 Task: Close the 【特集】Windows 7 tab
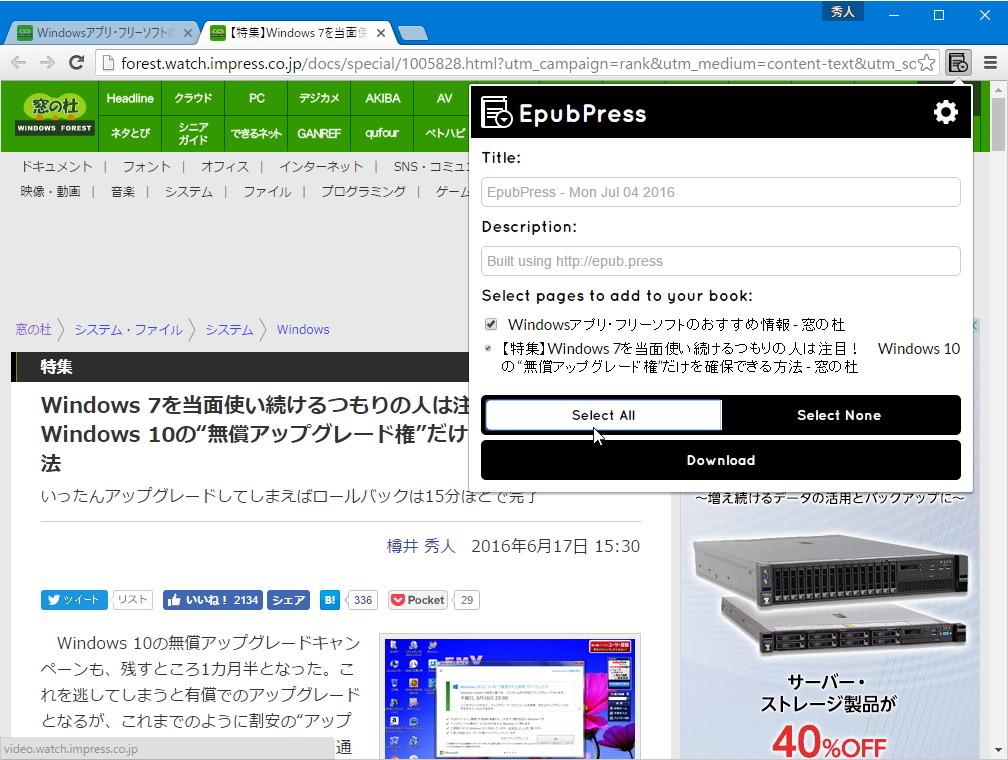(x=381, y=33)
